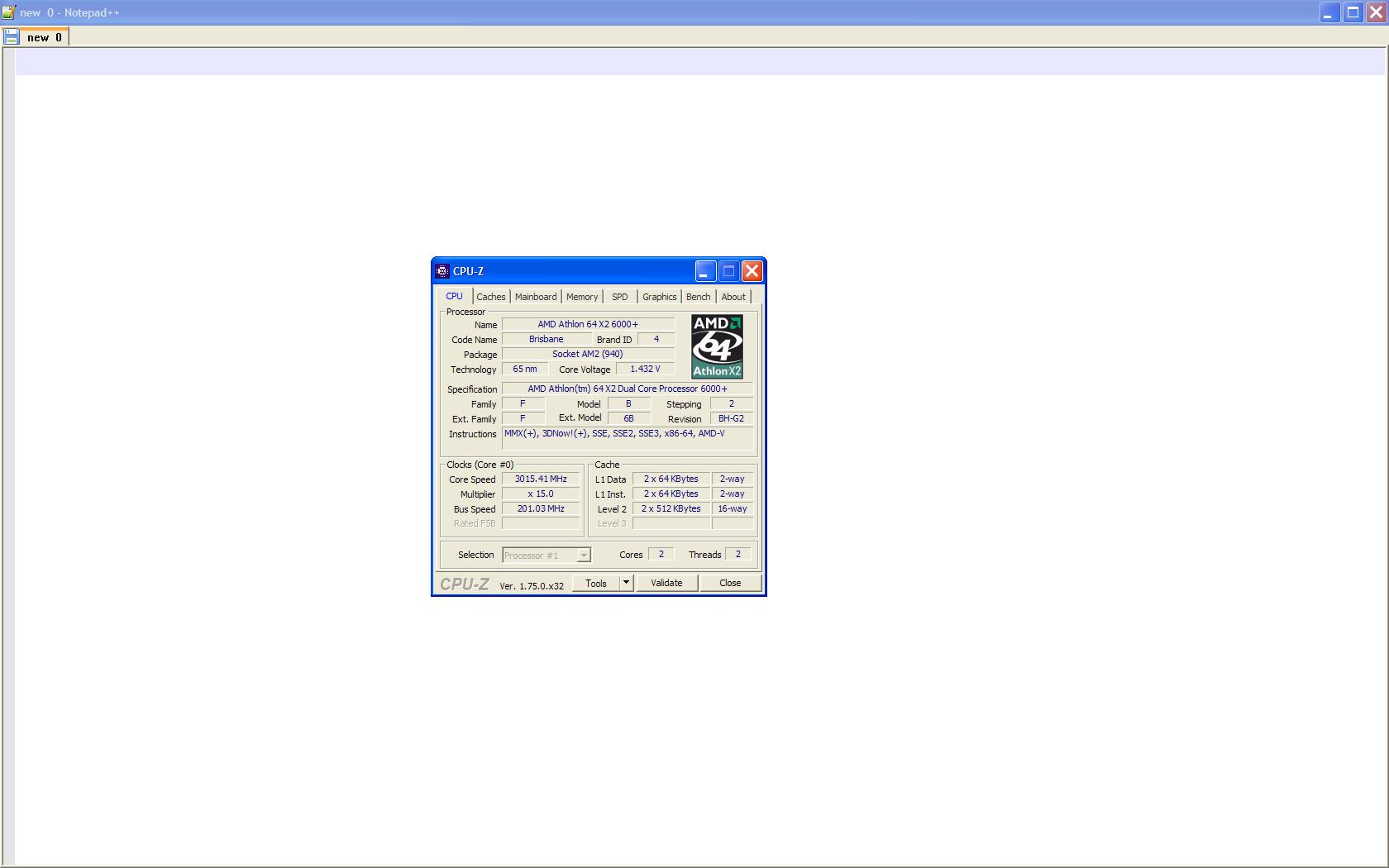Open the Processor #1 selection dropdown
This screenshot has width=1389, height=868.
[547, 556]
